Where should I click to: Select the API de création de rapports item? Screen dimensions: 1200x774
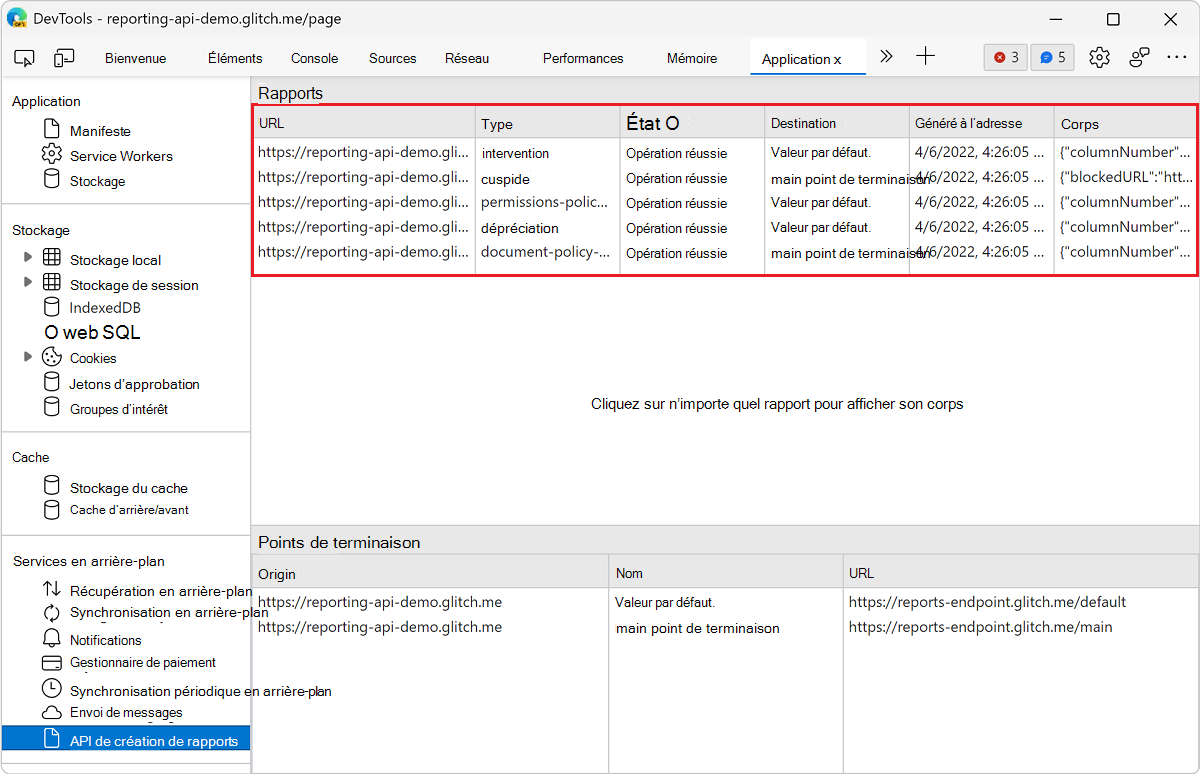(x=153, y=741)
